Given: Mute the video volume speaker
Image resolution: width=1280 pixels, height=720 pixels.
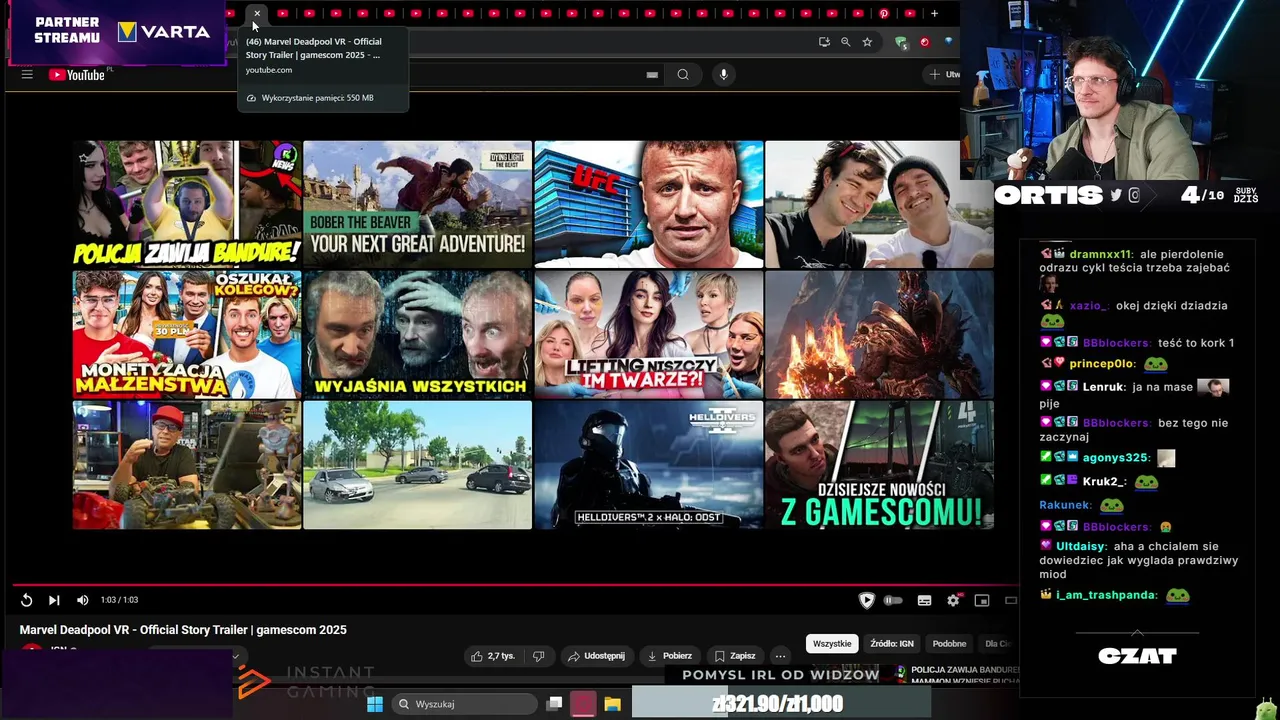Looking at the screenshot, I should [82, 600].
